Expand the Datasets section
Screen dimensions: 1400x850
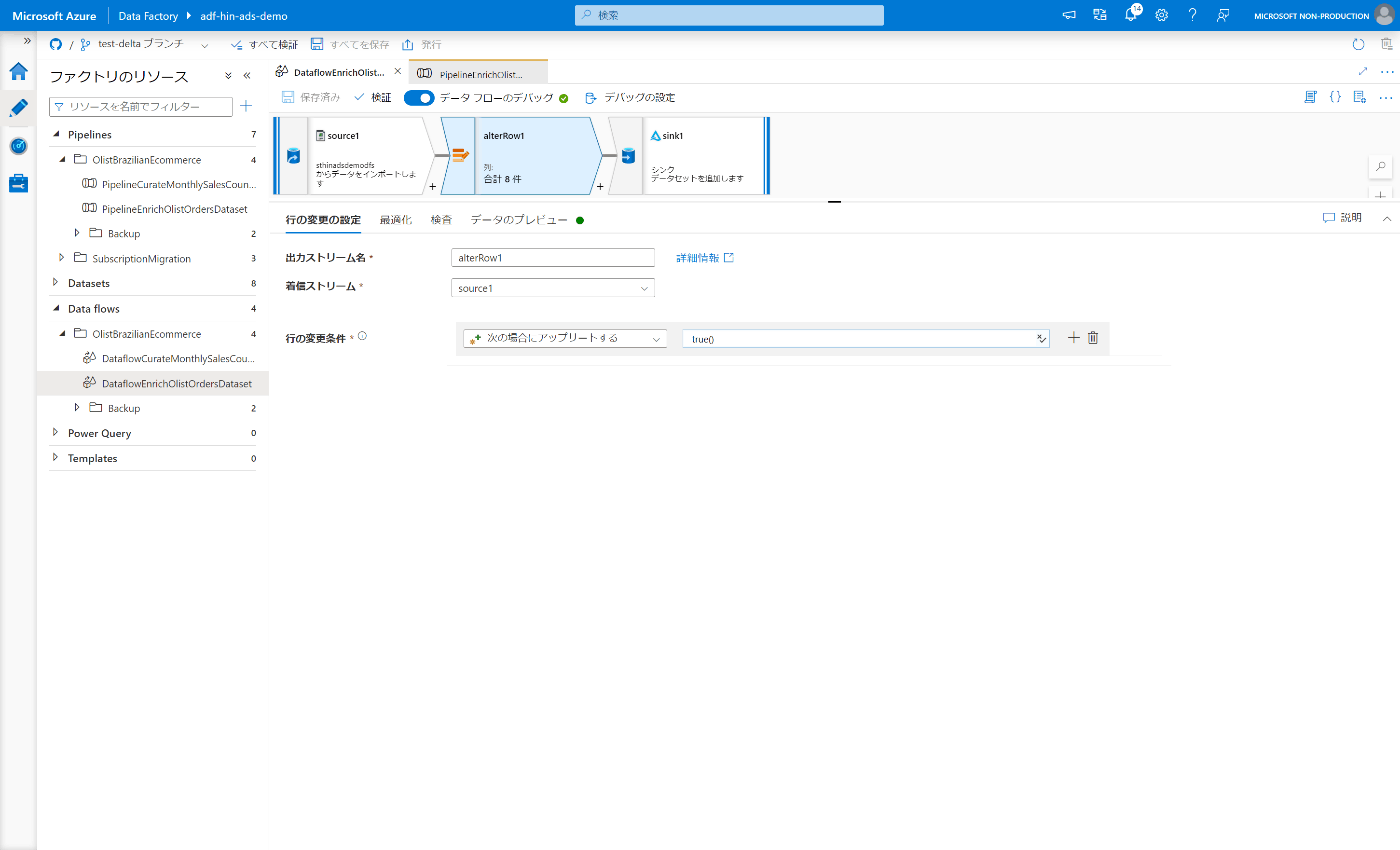pos(56,283)
